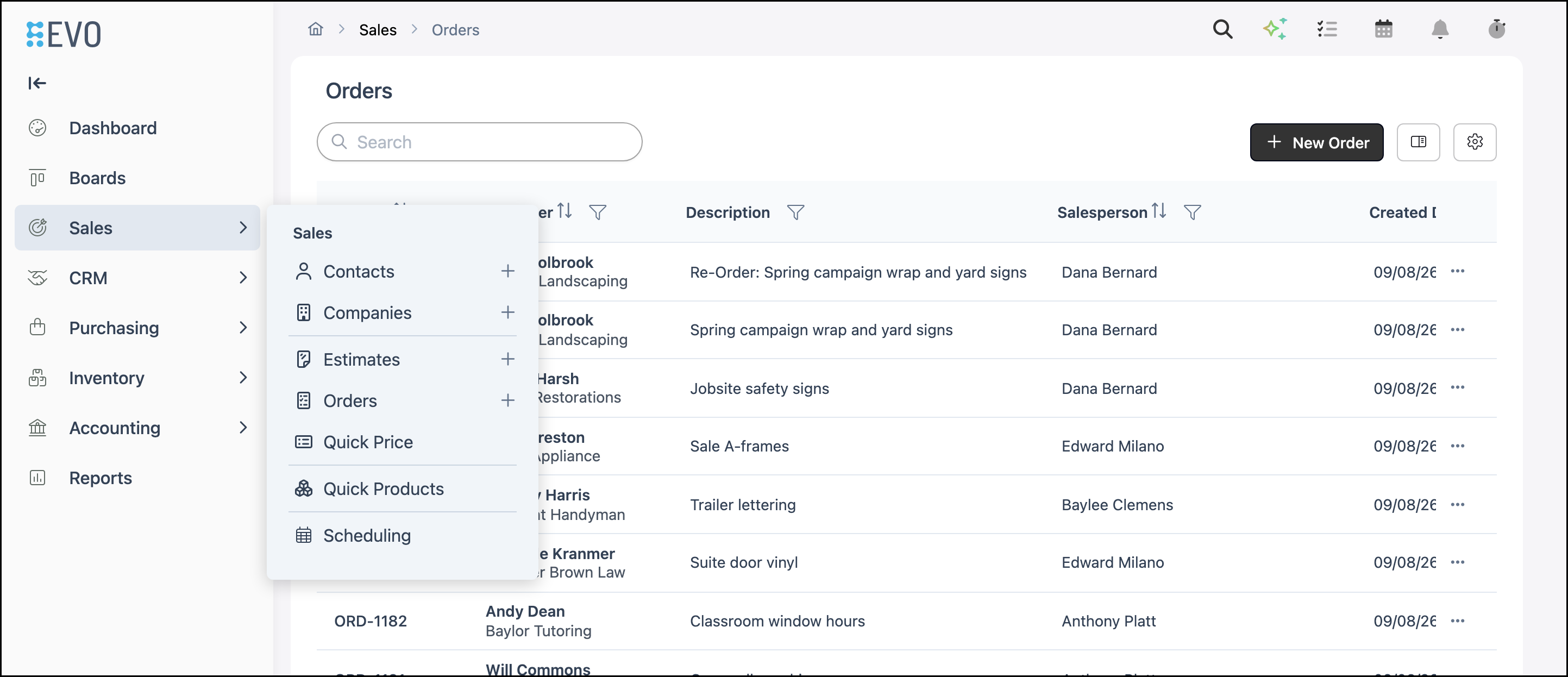Add new contact with plus icon
The image size is (1568, 677).
[507, 271]
